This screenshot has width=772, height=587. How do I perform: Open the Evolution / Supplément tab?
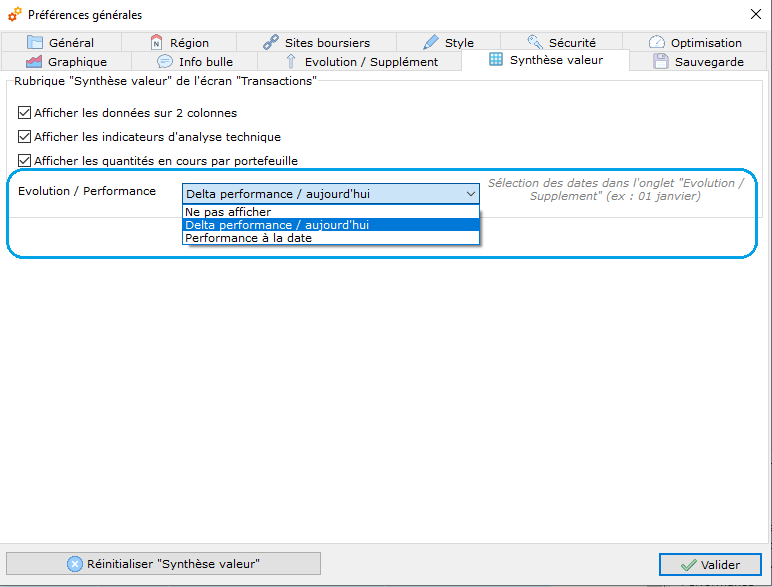click(359, 62)
